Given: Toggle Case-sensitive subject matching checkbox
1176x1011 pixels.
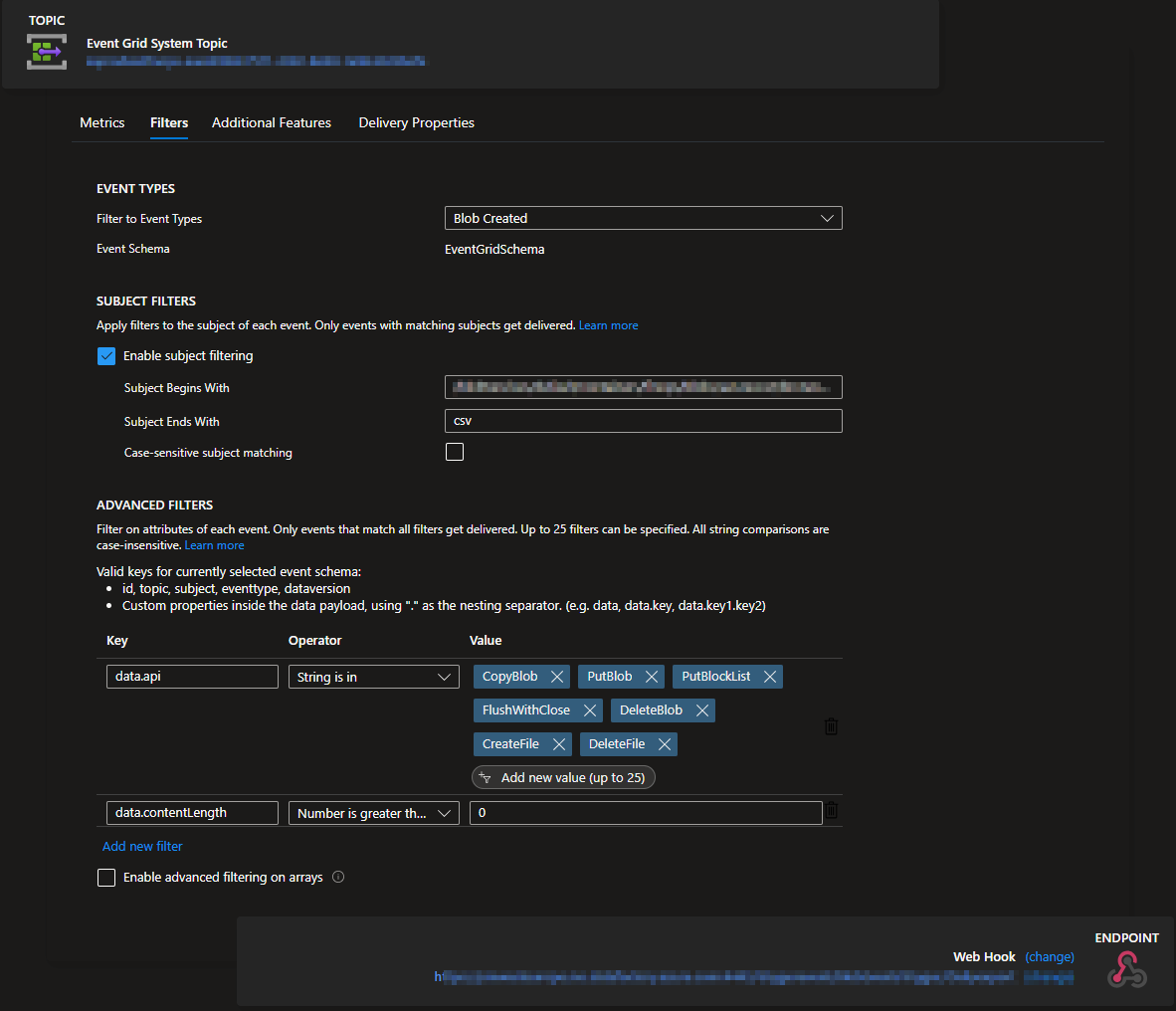Looking at the screenshot, I should [455, 452].
